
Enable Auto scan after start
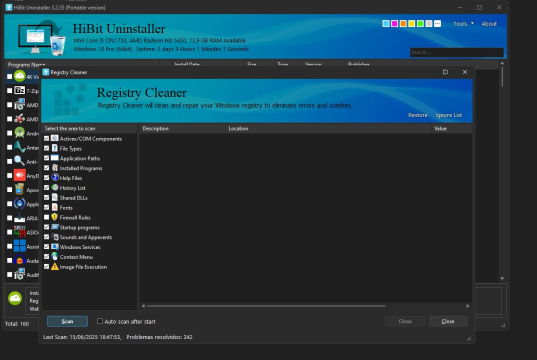click(x=100, y=321)
